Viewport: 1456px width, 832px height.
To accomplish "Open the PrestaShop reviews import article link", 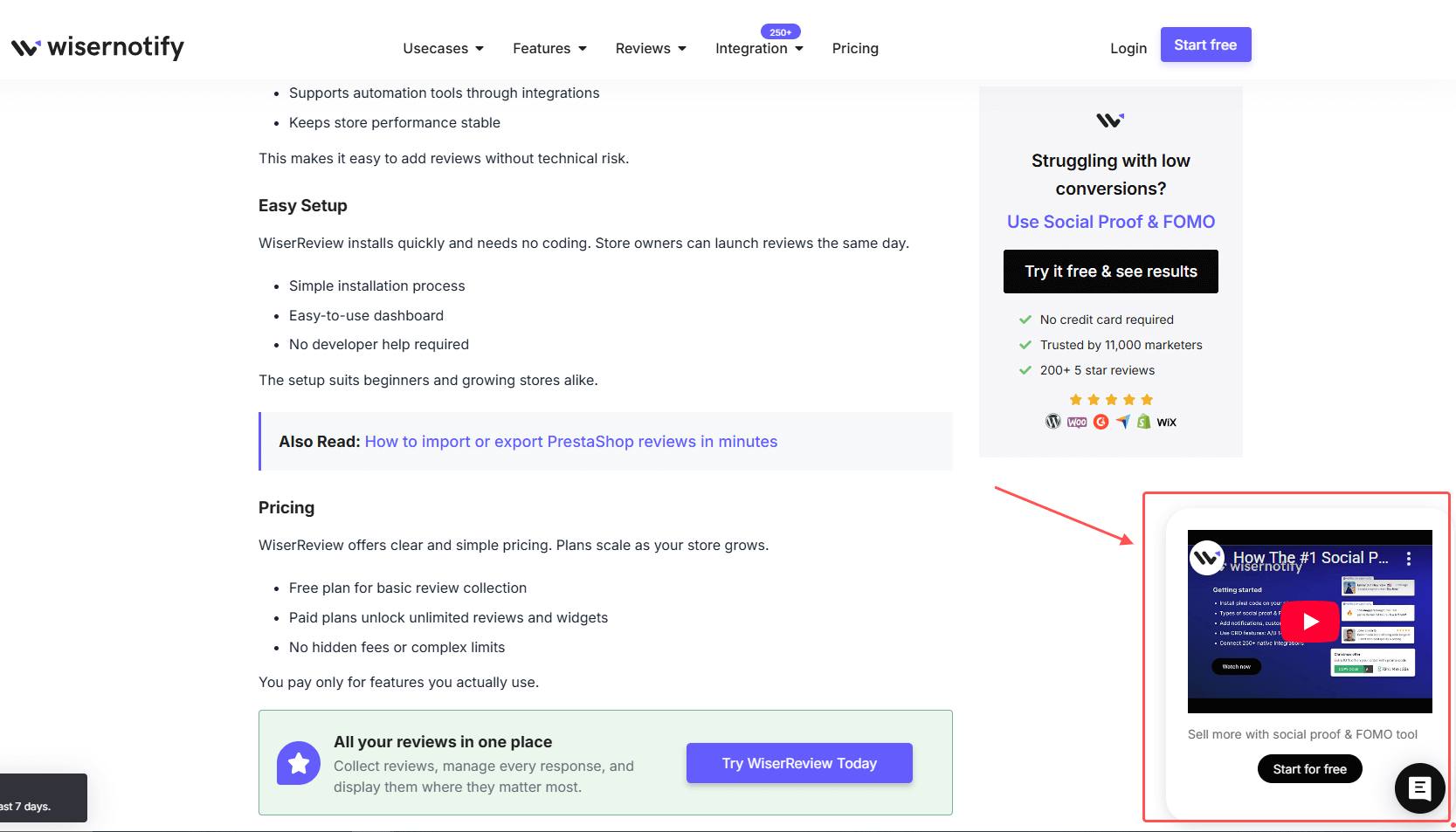I will point(570,441).
